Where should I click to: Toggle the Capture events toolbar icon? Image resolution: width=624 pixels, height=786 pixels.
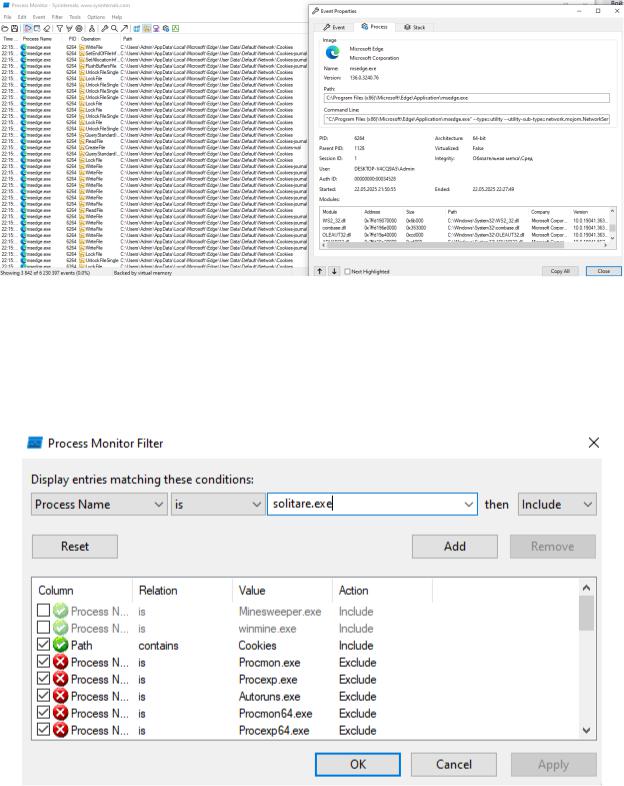click(x=27, y=29)
